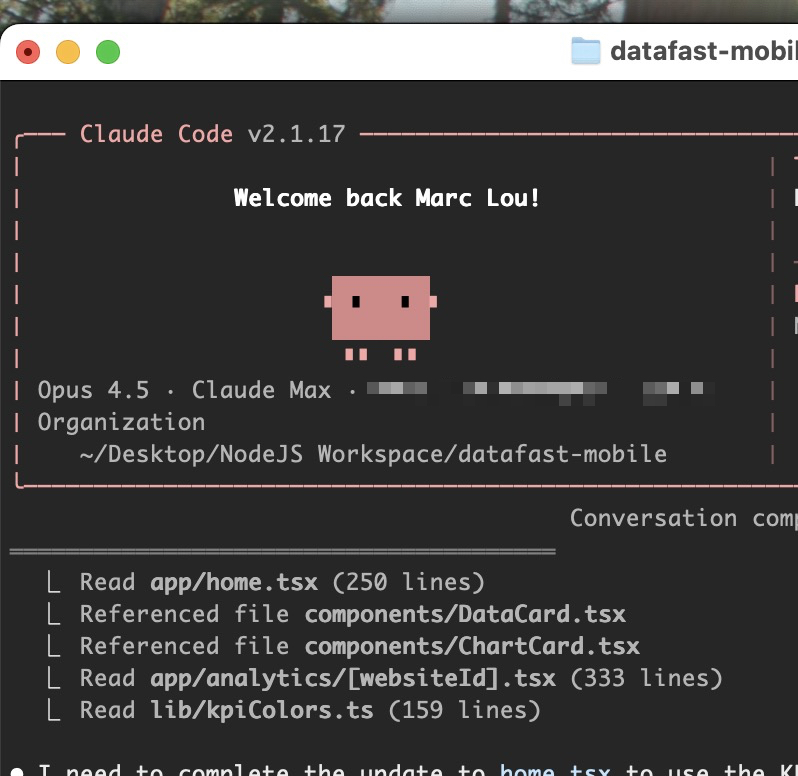Screen dimensions: 798x776
Task: Click the 'Opus 4.5' model label
Action: [x=94, y=390]
